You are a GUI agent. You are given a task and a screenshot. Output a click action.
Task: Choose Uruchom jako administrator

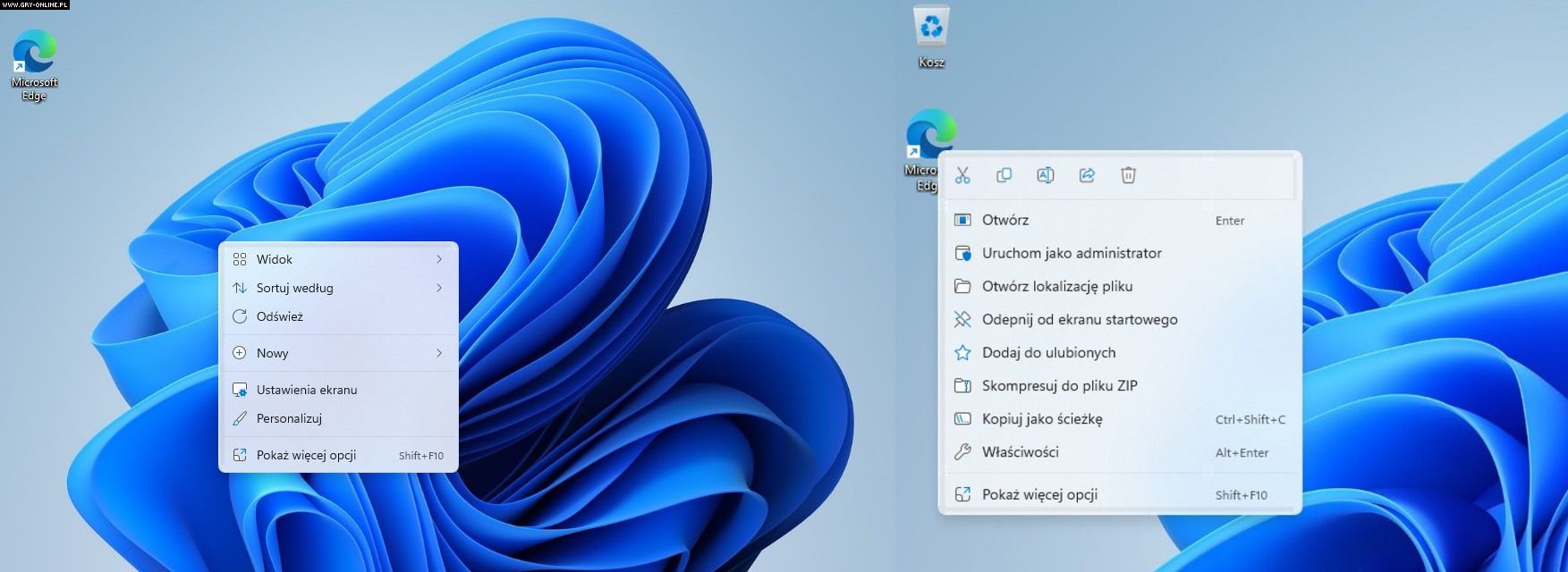coord(1072,253)
